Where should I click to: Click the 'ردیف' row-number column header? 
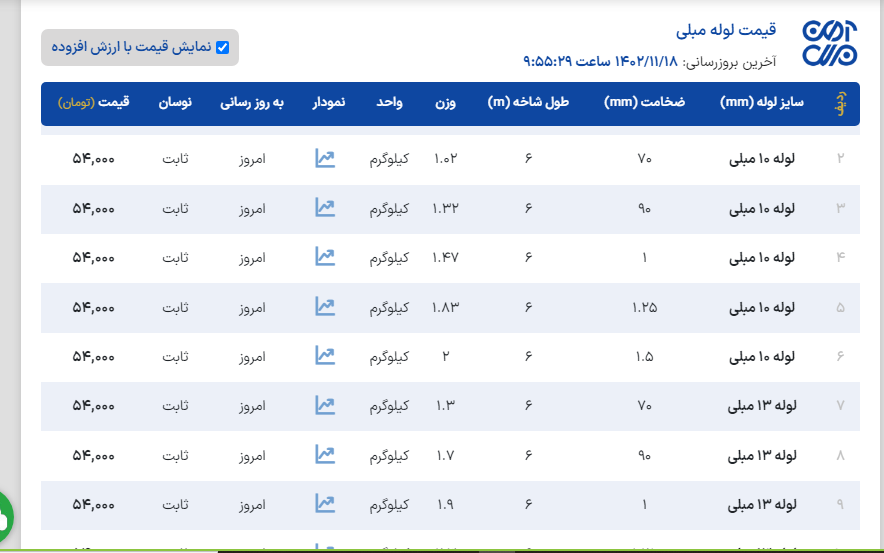point(840,103)
